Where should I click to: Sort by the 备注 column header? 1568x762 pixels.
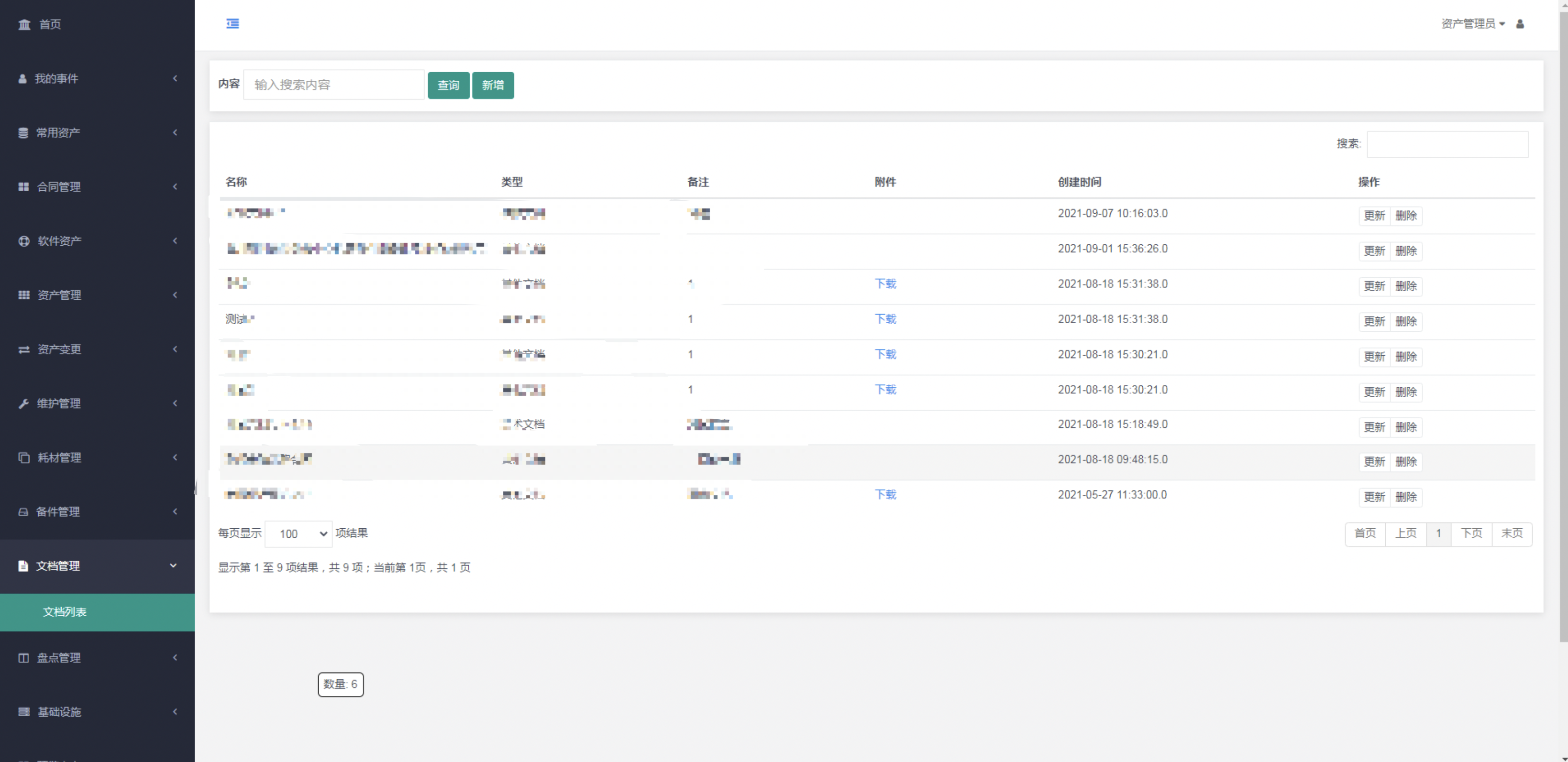(x=698, y=182)
